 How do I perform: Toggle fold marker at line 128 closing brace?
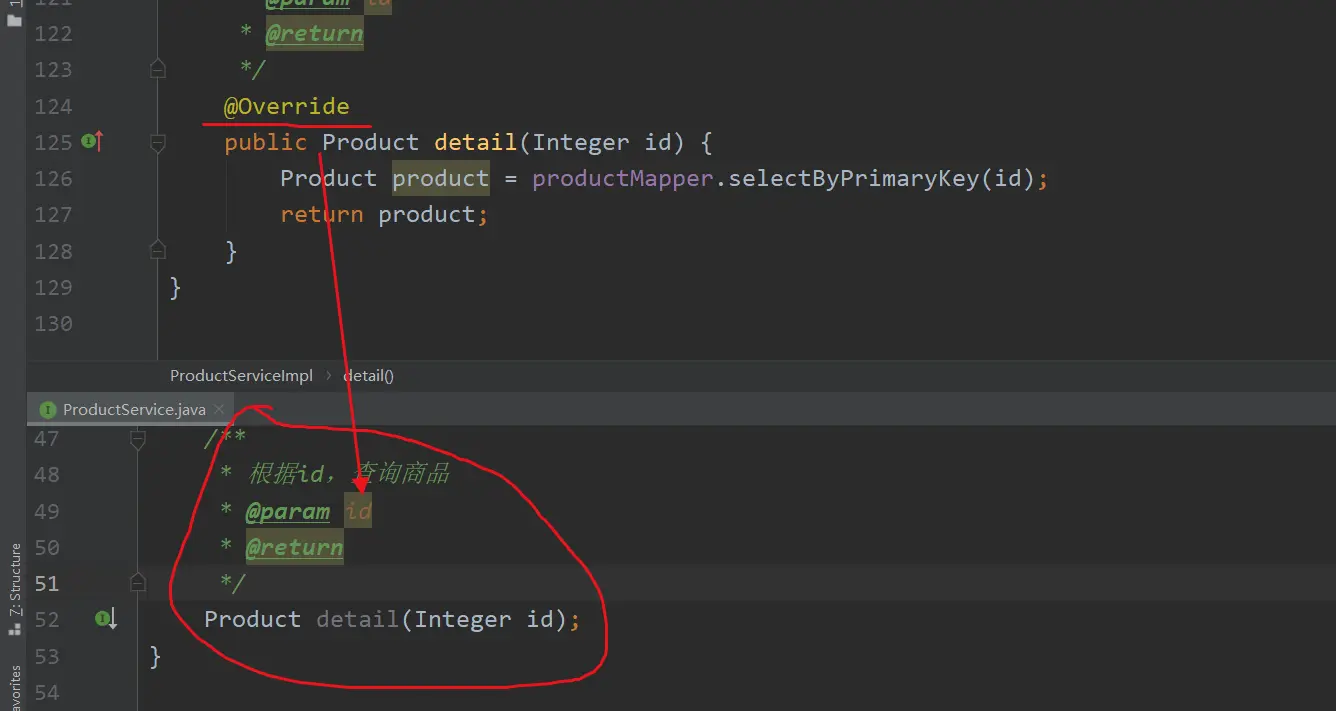[157, 249]
